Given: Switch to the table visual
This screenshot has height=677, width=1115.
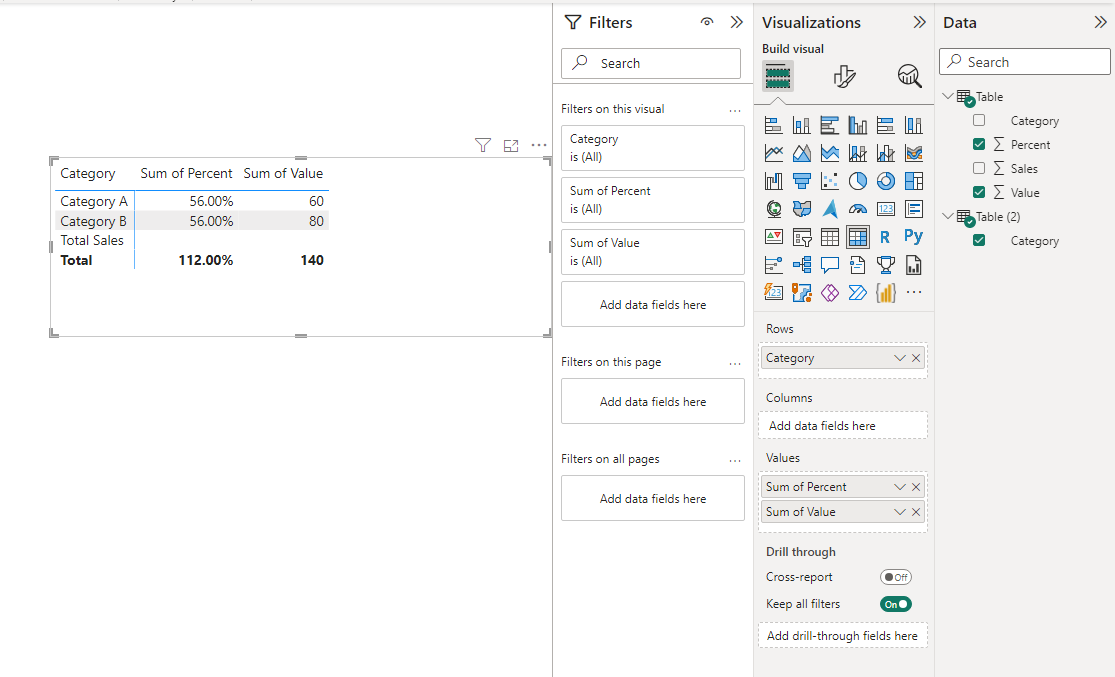Looking at the screenshot, I should [830, 236].
